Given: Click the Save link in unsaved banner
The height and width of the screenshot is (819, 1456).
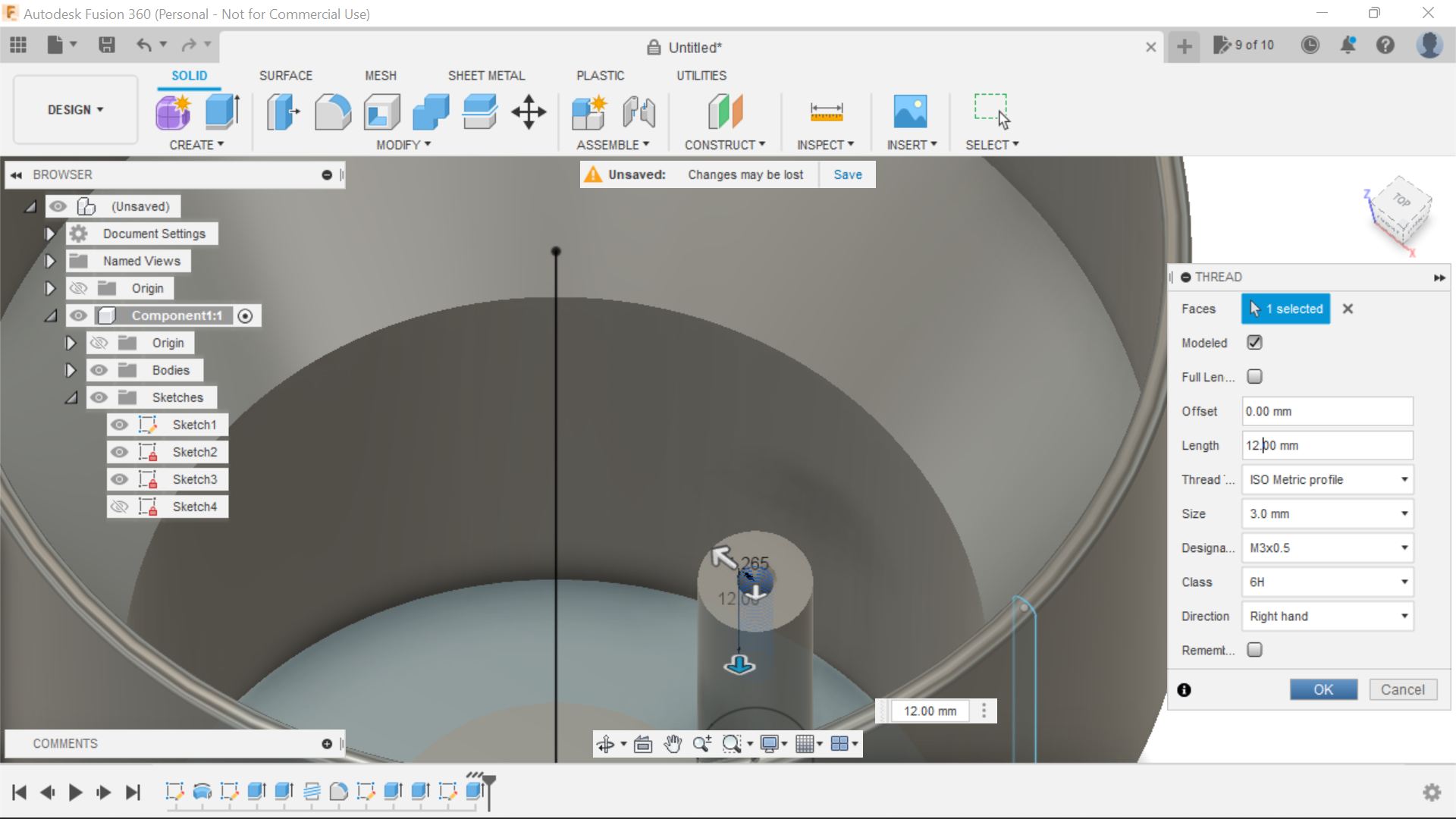Looking at the screenshot, I should (848, 174).
